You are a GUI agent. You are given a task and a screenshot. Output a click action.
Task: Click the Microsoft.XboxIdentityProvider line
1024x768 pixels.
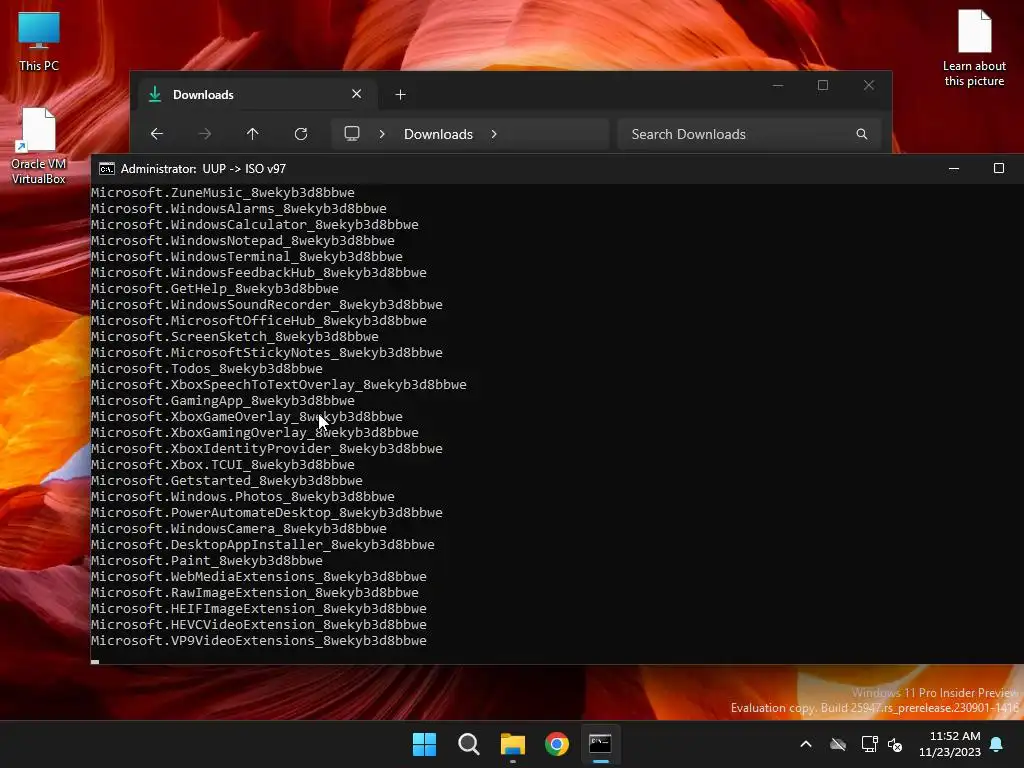click(x=266, y=449)
